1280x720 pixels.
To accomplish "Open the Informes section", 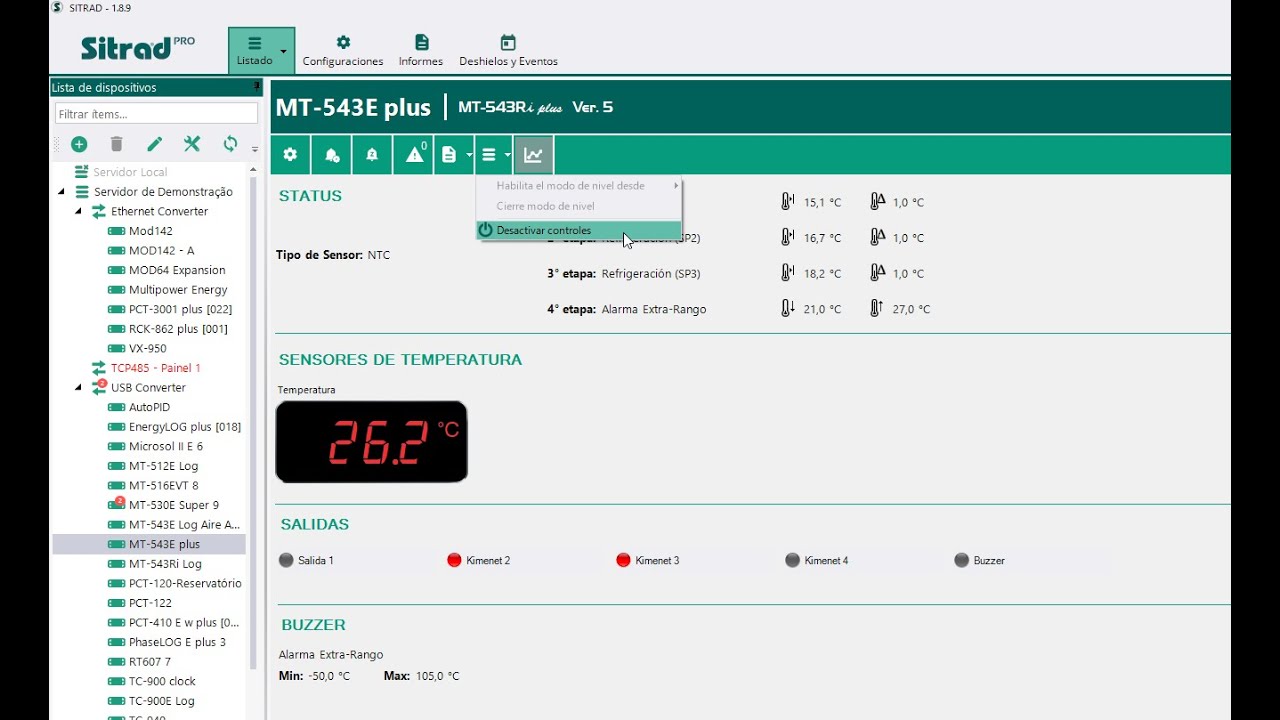I will 421,50.
